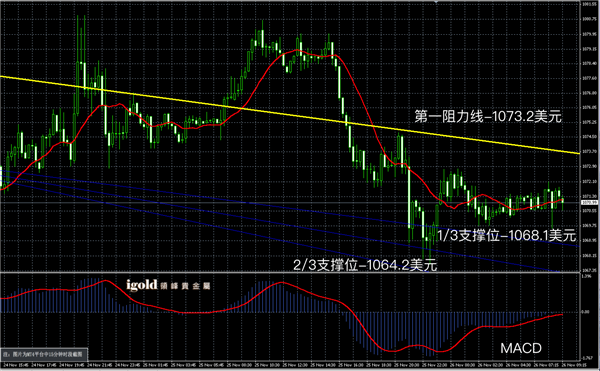Click the last candlestick at the chart's right edge

pos(562,202)
